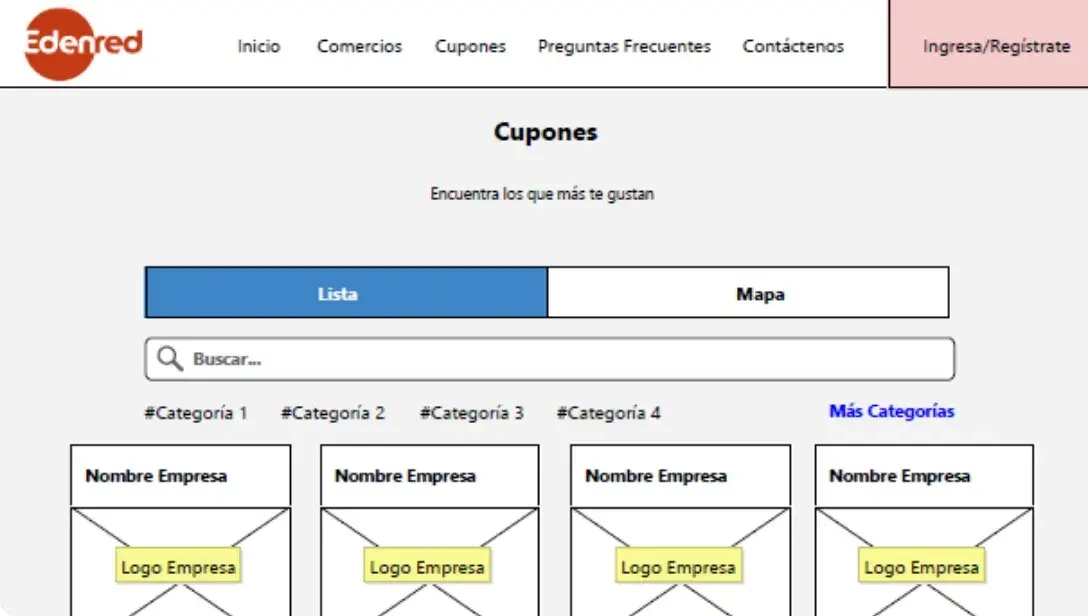This screenshot has height=616, width=1088.
Task: Click the magnifying glass search icon
Action: click(x=170, y=359)
